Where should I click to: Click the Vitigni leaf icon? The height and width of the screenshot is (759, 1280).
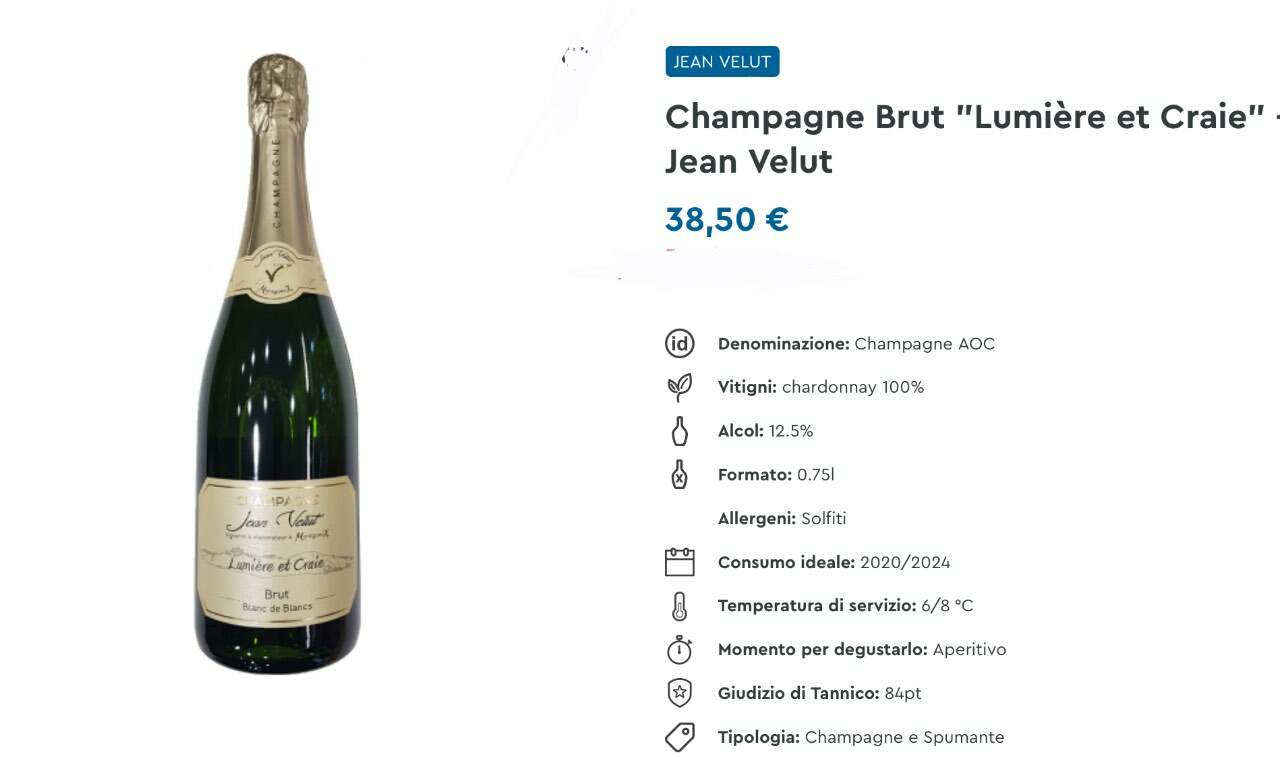[x=680, y=387]
